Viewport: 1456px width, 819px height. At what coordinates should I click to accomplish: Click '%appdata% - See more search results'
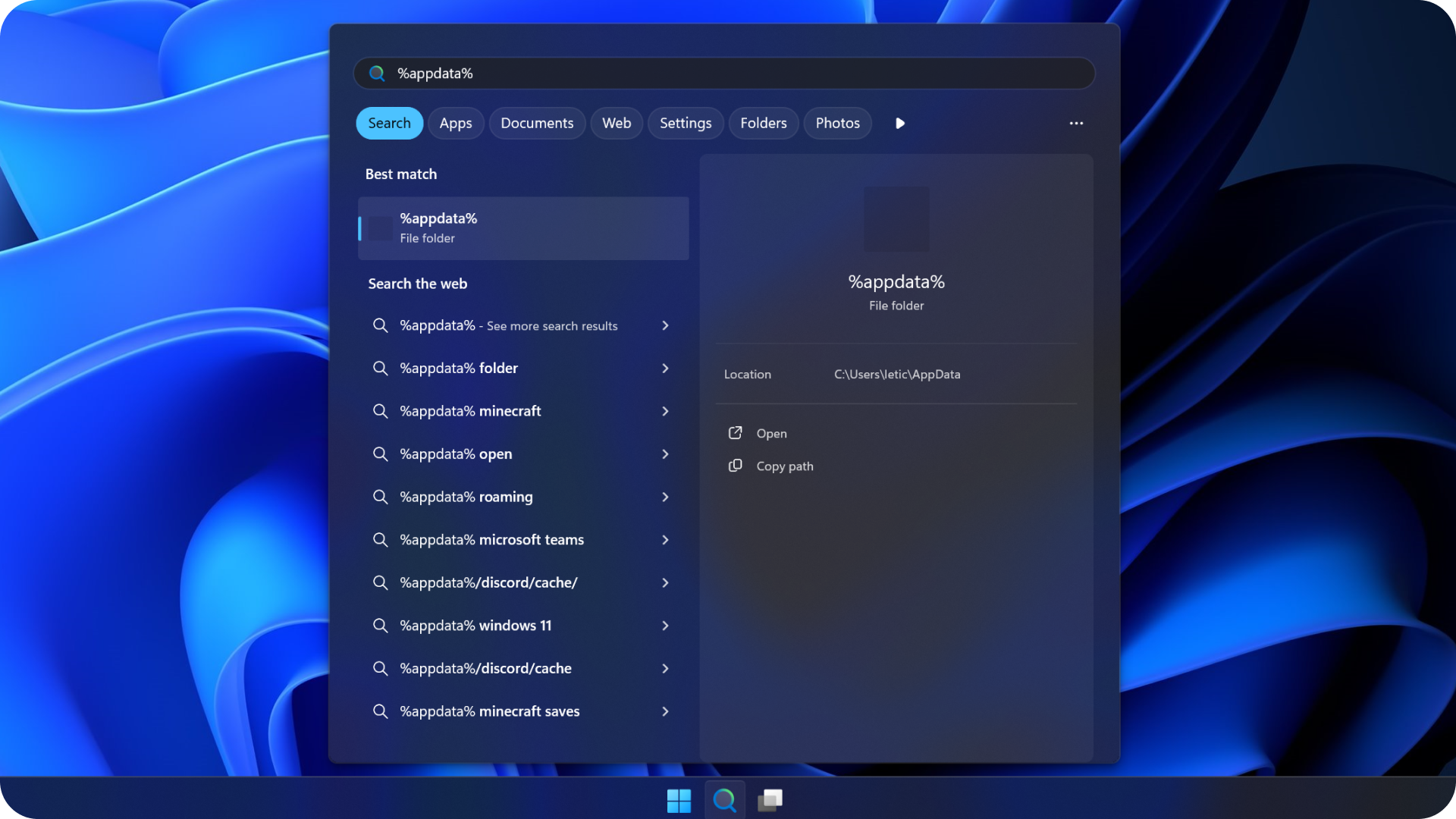tap(508, 325)
